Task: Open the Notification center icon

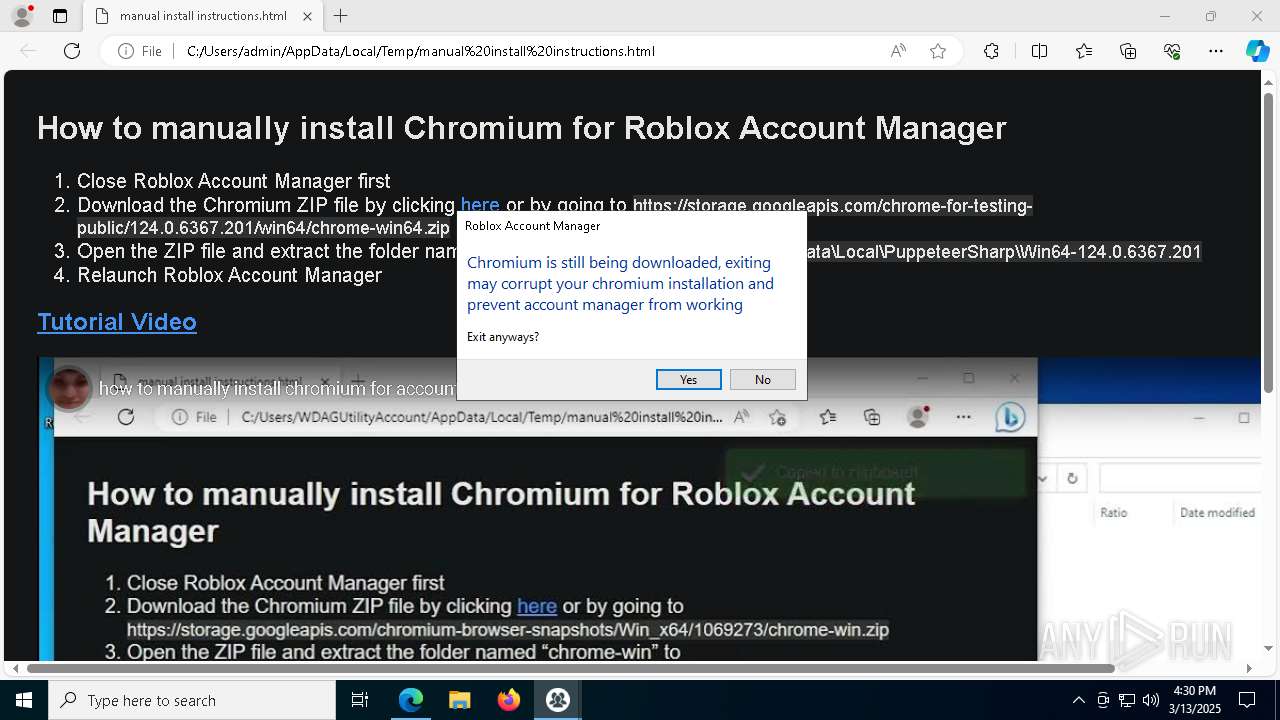Action: coord(1247,700)
